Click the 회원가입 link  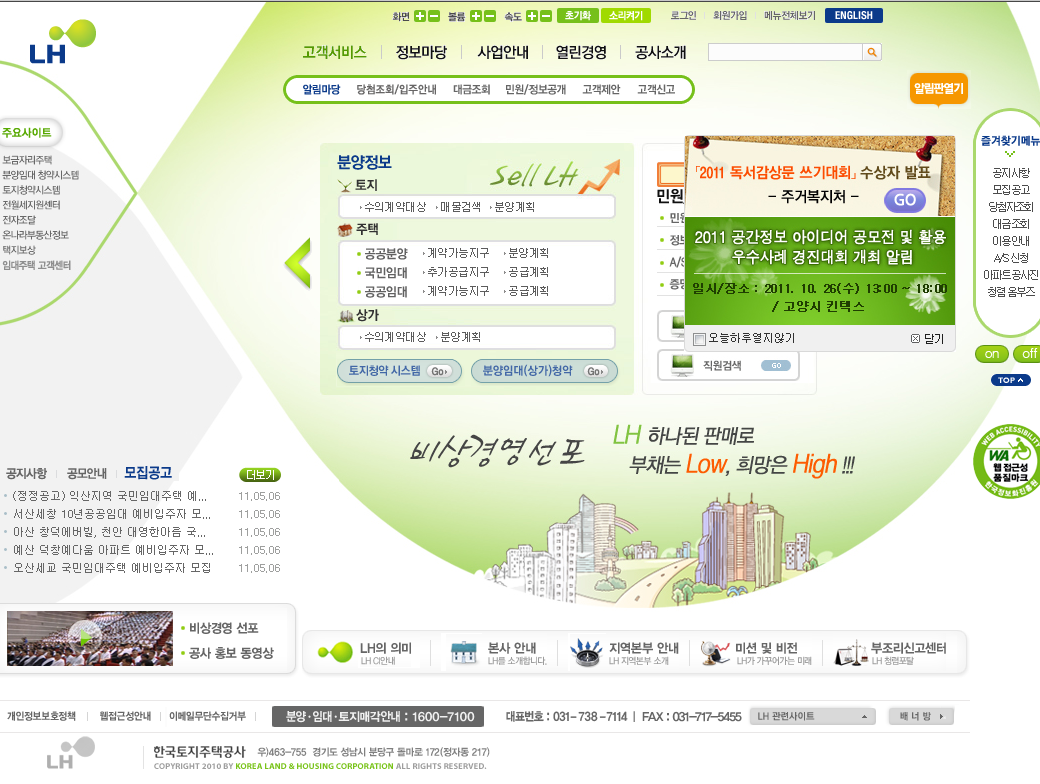(x=730, y=16)
